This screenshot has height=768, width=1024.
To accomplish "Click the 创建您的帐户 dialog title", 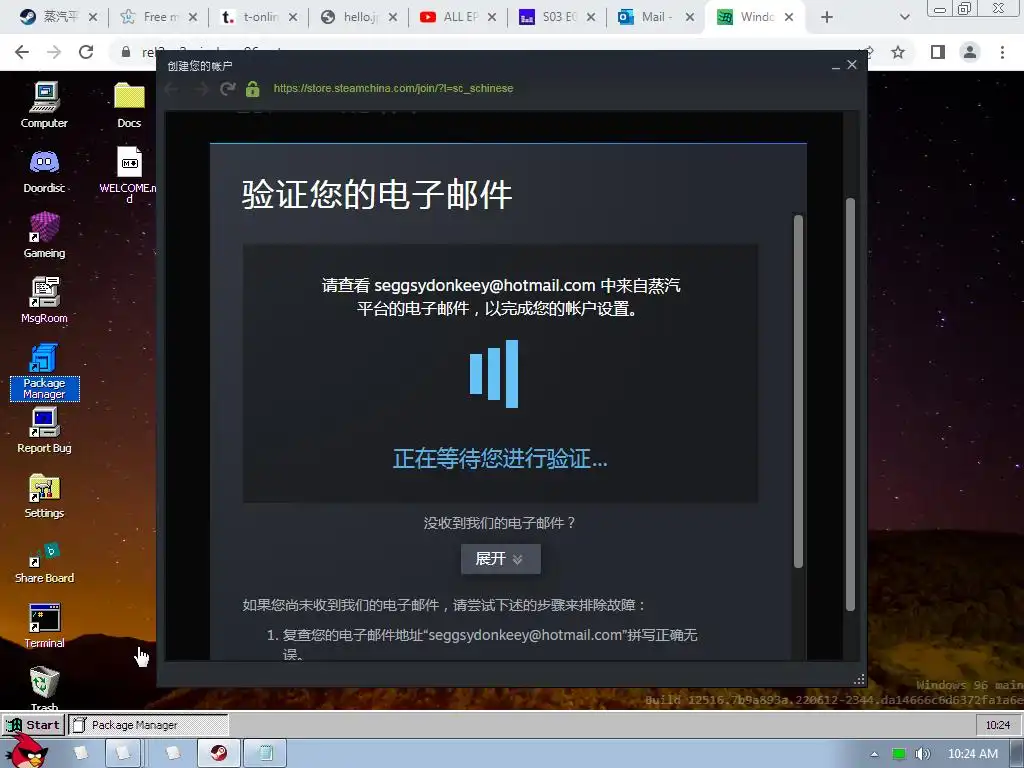I will click(199, 66).
